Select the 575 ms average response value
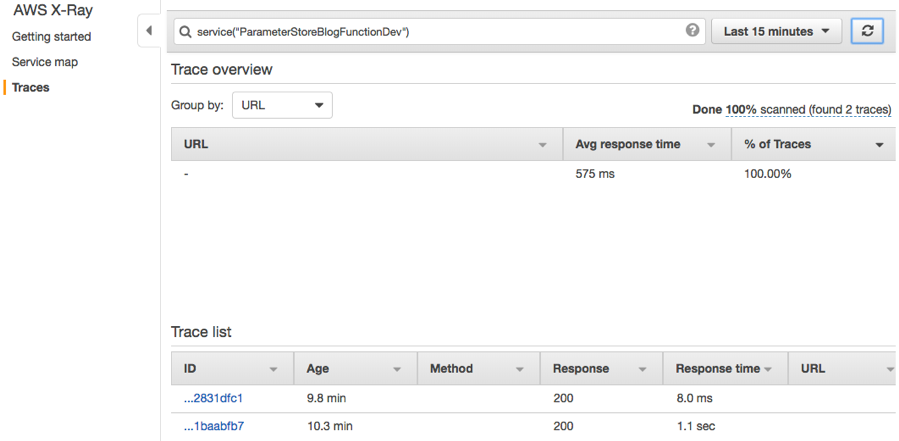The image size is (899, 441). click(595, 174)
